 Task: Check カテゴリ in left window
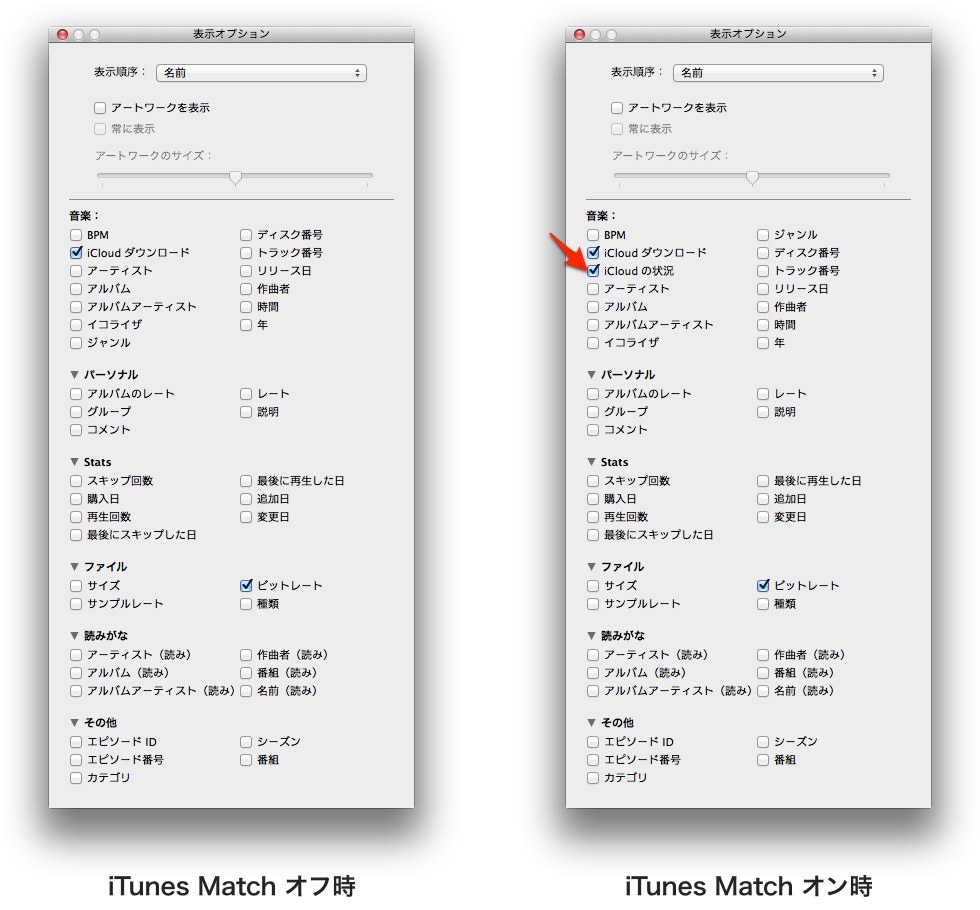tap(76, 778)
